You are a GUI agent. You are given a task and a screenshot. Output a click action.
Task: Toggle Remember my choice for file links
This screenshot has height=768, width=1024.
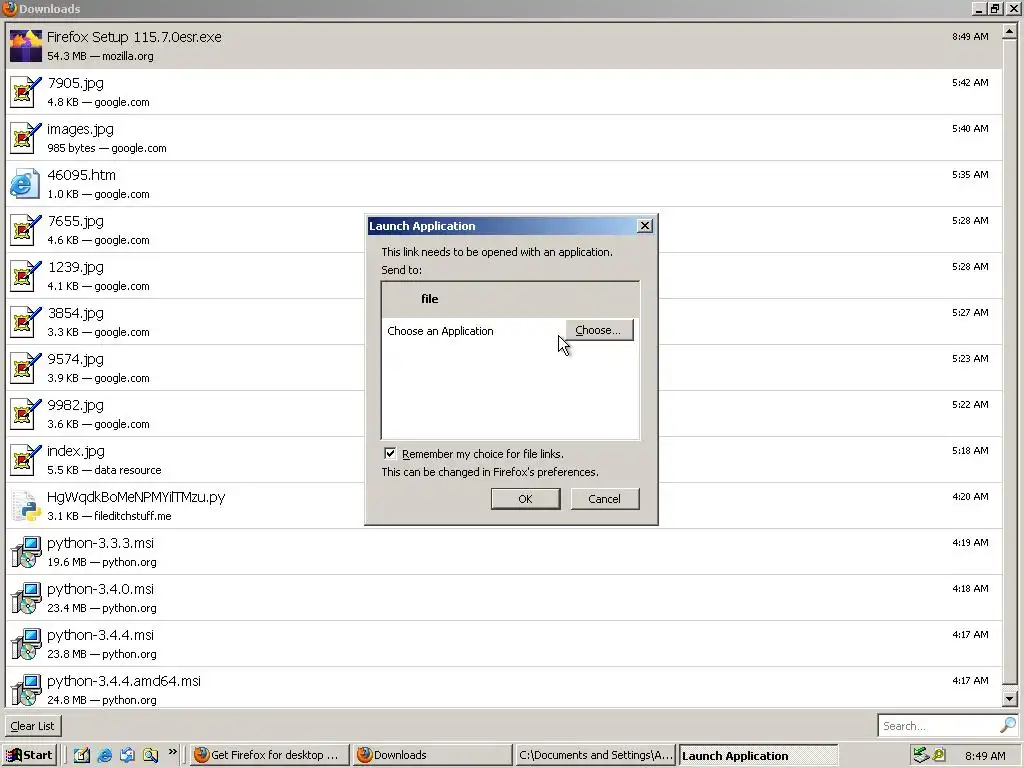(390, 453)
